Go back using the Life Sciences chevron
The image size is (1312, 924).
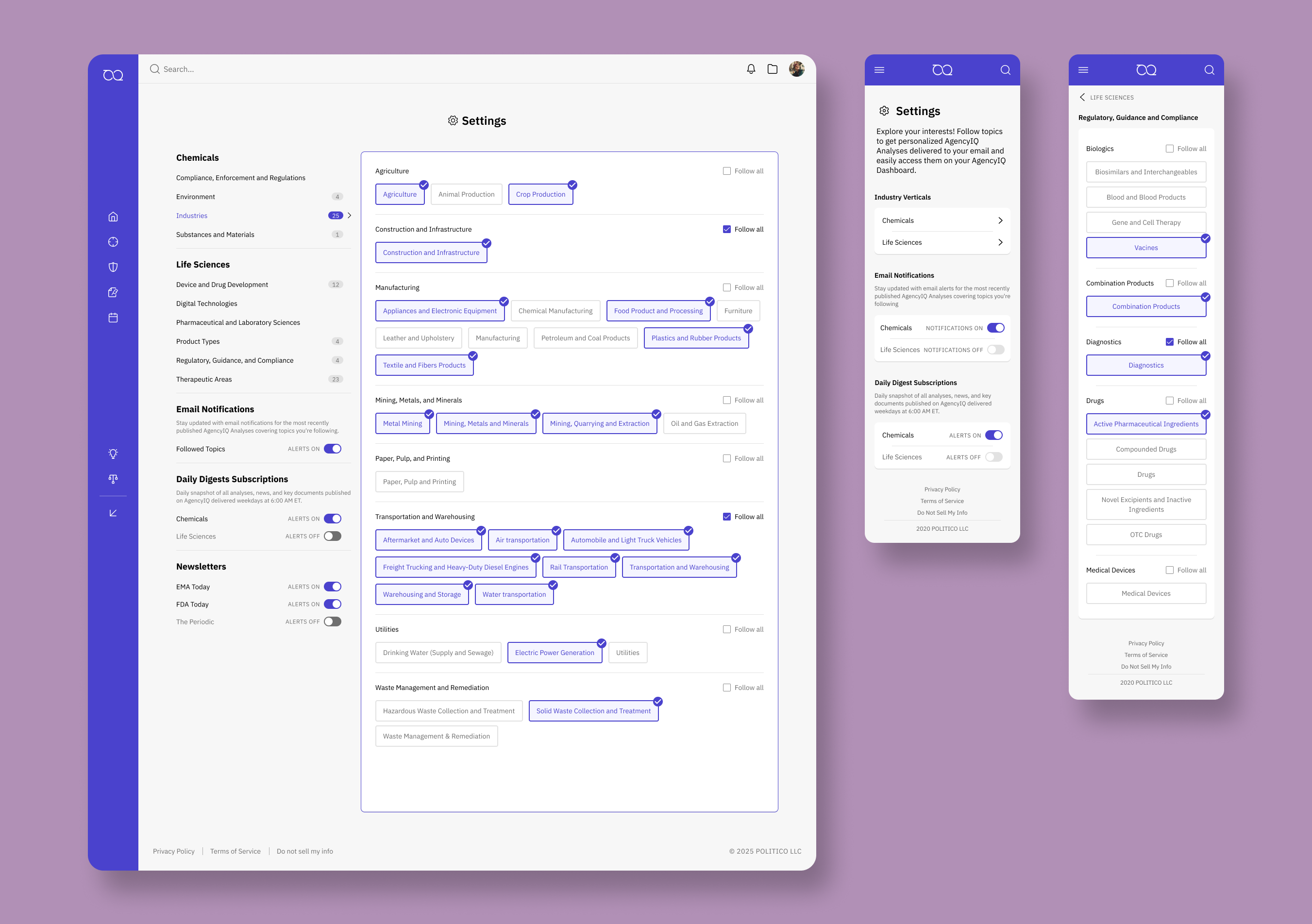[x=1082, y=97]
